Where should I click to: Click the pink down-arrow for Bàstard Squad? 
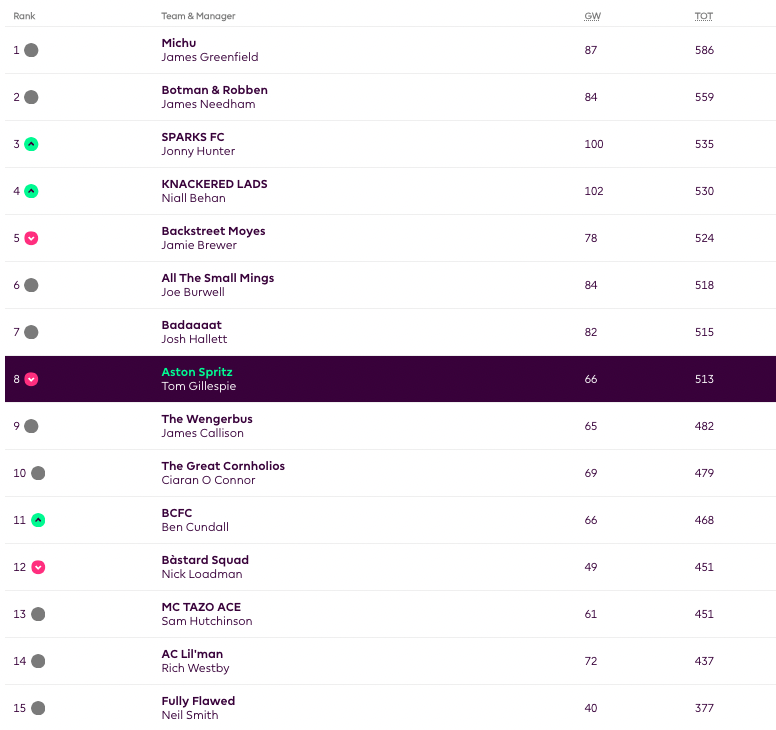pos(38,567)
